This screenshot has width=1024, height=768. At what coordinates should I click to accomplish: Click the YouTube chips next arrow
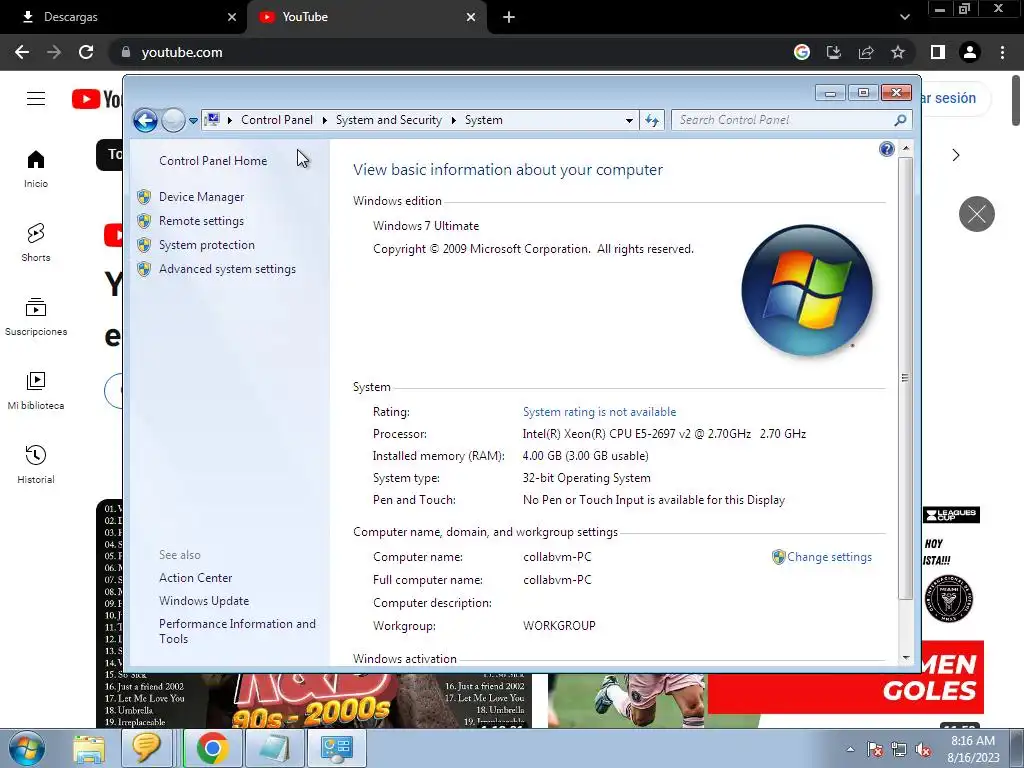pos(955,155)
